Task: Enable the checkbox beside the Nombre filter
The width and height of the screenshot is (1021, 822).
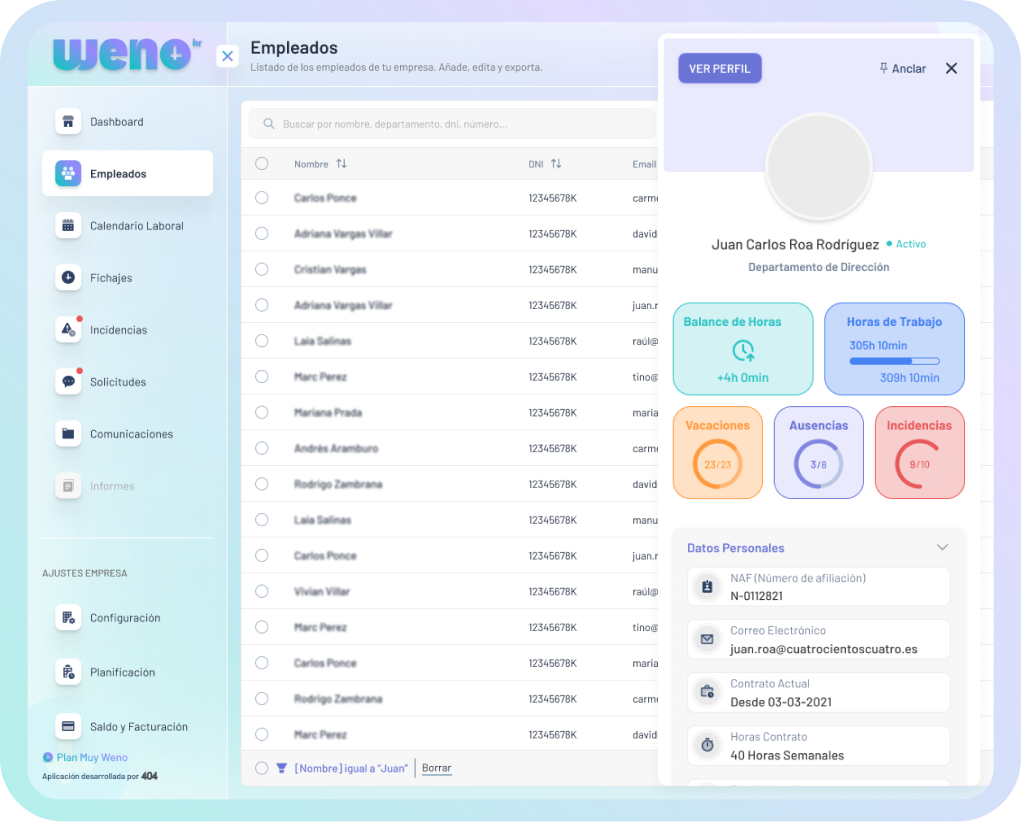Action: pos(262,768)
